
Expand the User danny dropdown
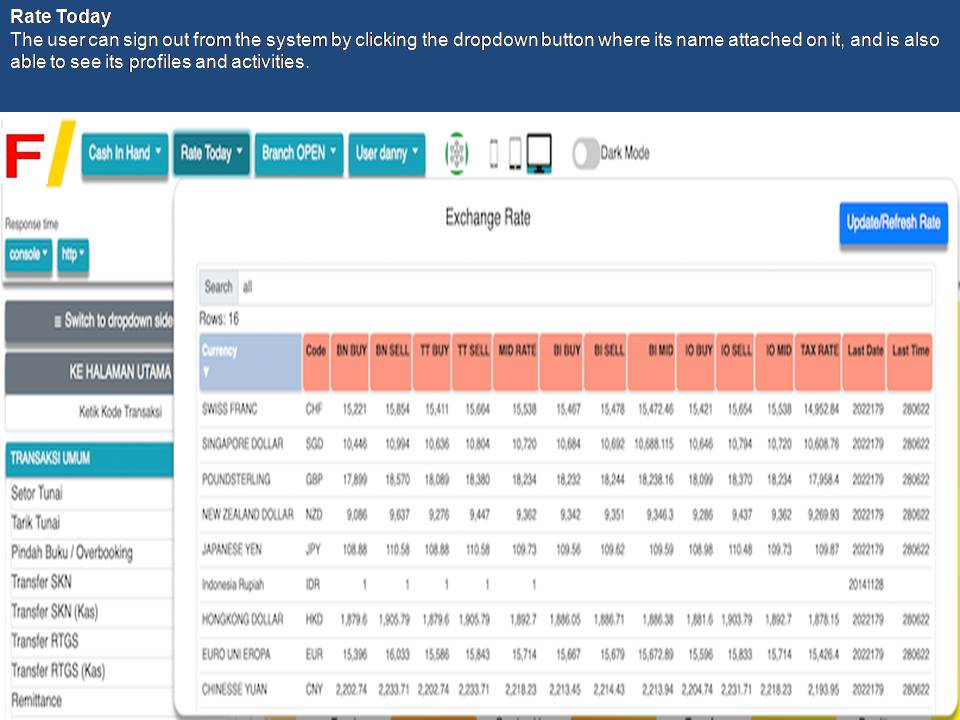click(387, 154)
